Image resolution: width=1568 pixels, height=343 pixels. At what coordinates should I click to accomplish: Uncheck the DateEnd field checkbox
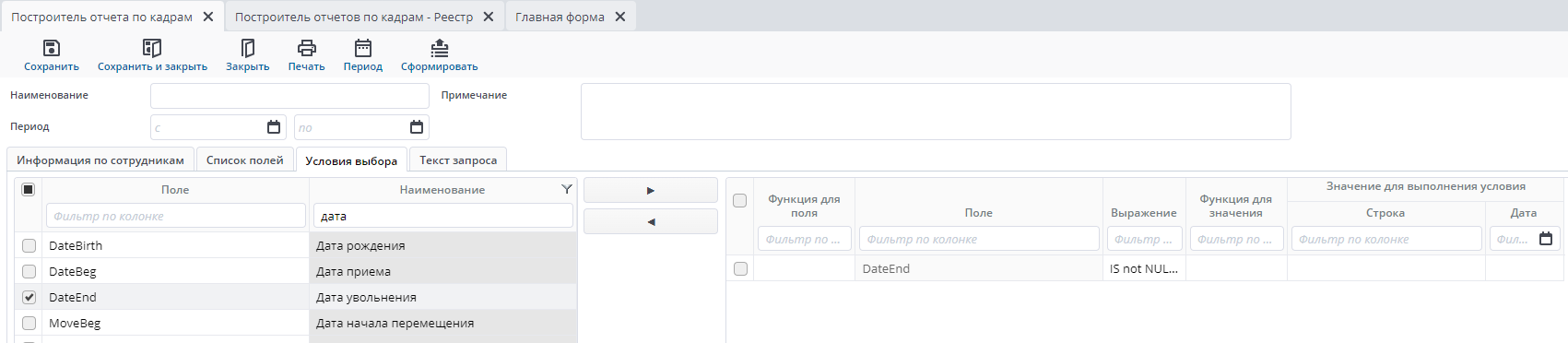click(x=29, y=298)
